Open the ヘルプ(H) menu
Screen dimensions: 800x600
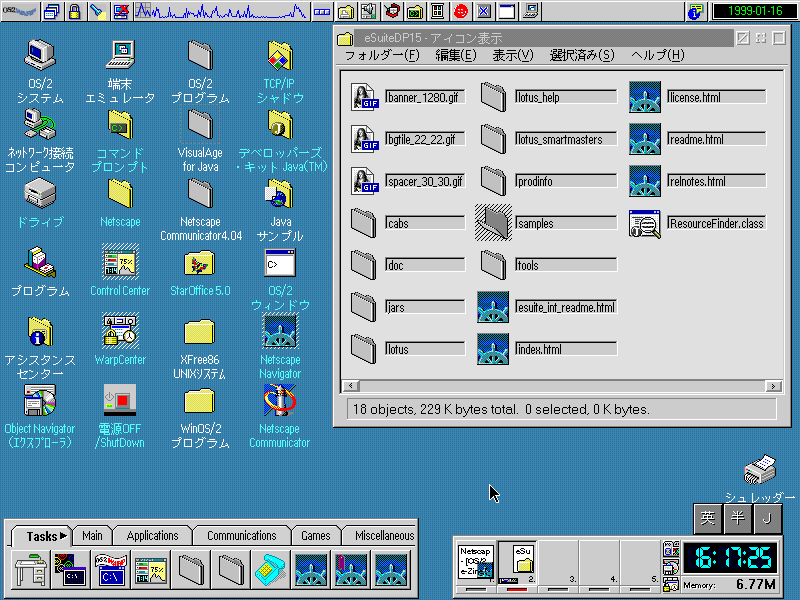[x=657, y=55]
